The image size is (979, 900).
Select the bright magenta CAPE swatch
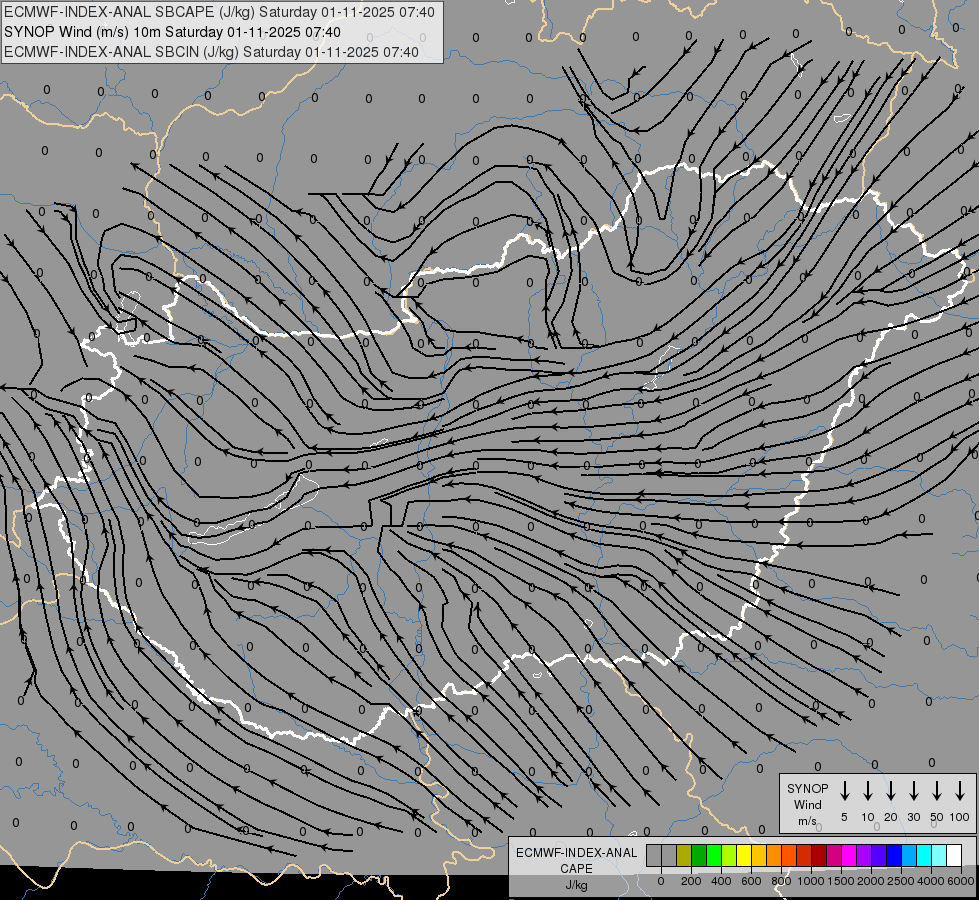point(849,855)
